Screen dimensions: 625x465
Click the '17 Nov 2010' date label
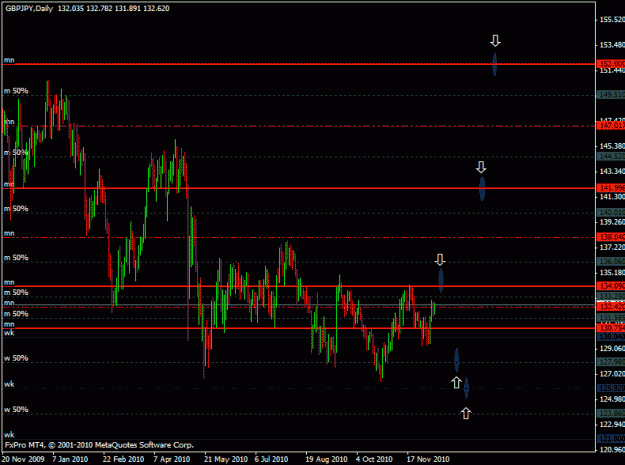coord(428,459)
